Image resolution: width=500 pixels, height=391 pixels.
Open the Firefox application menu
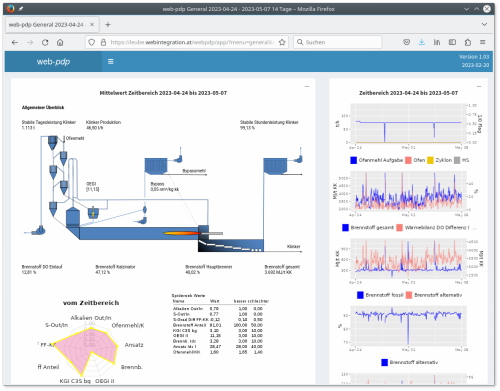click(x=482, y=42)
